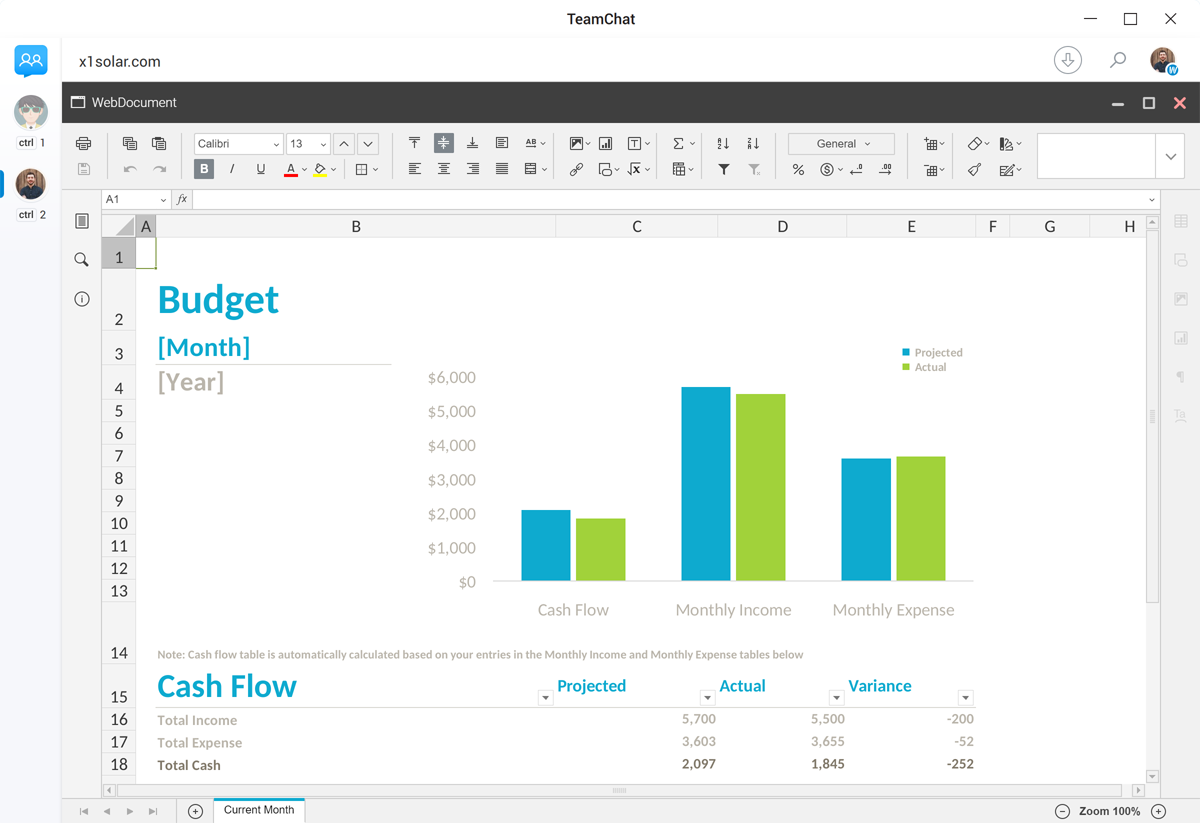Toggle underline formatting

(261, 170)
